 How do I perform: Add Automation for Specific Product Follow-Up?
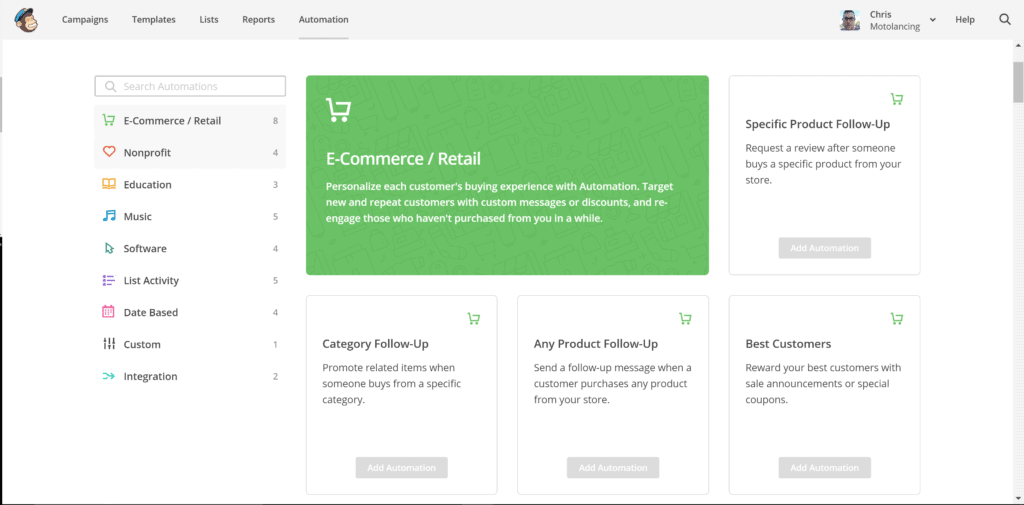(x=825, y=248)
